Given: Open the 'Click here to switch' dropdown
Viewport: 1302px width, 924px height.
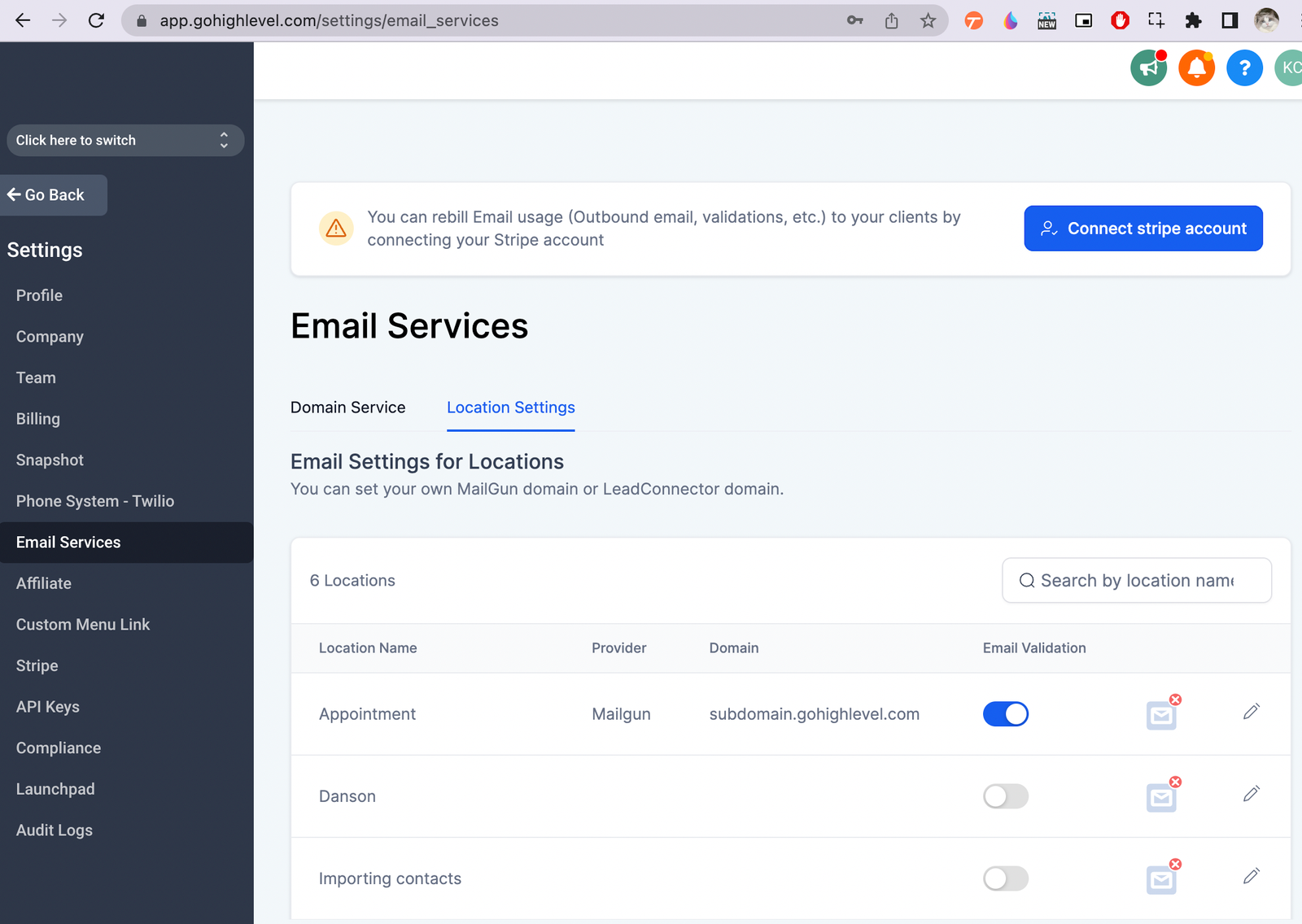Looking at the screenshot, I should point(125,141).
